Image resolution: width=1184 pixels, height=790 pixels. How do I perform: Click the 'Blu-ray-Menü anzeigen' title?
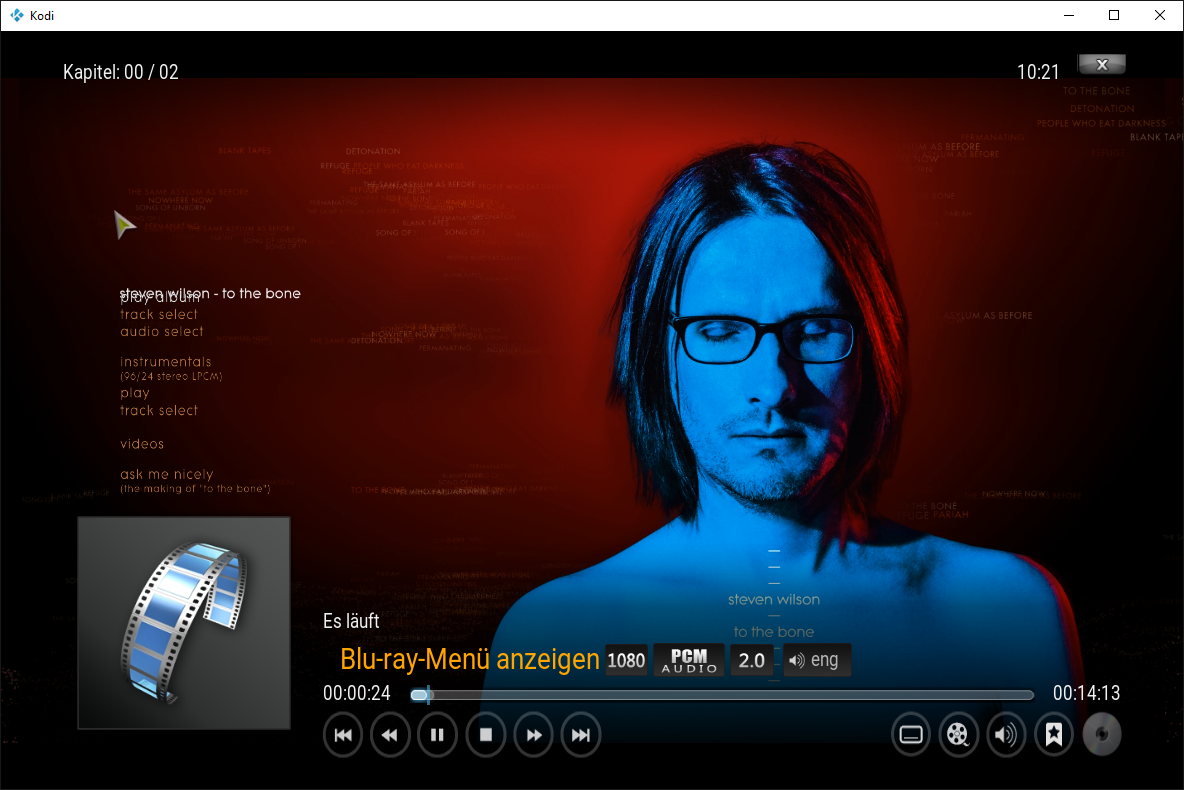click(x=470, y=659)
